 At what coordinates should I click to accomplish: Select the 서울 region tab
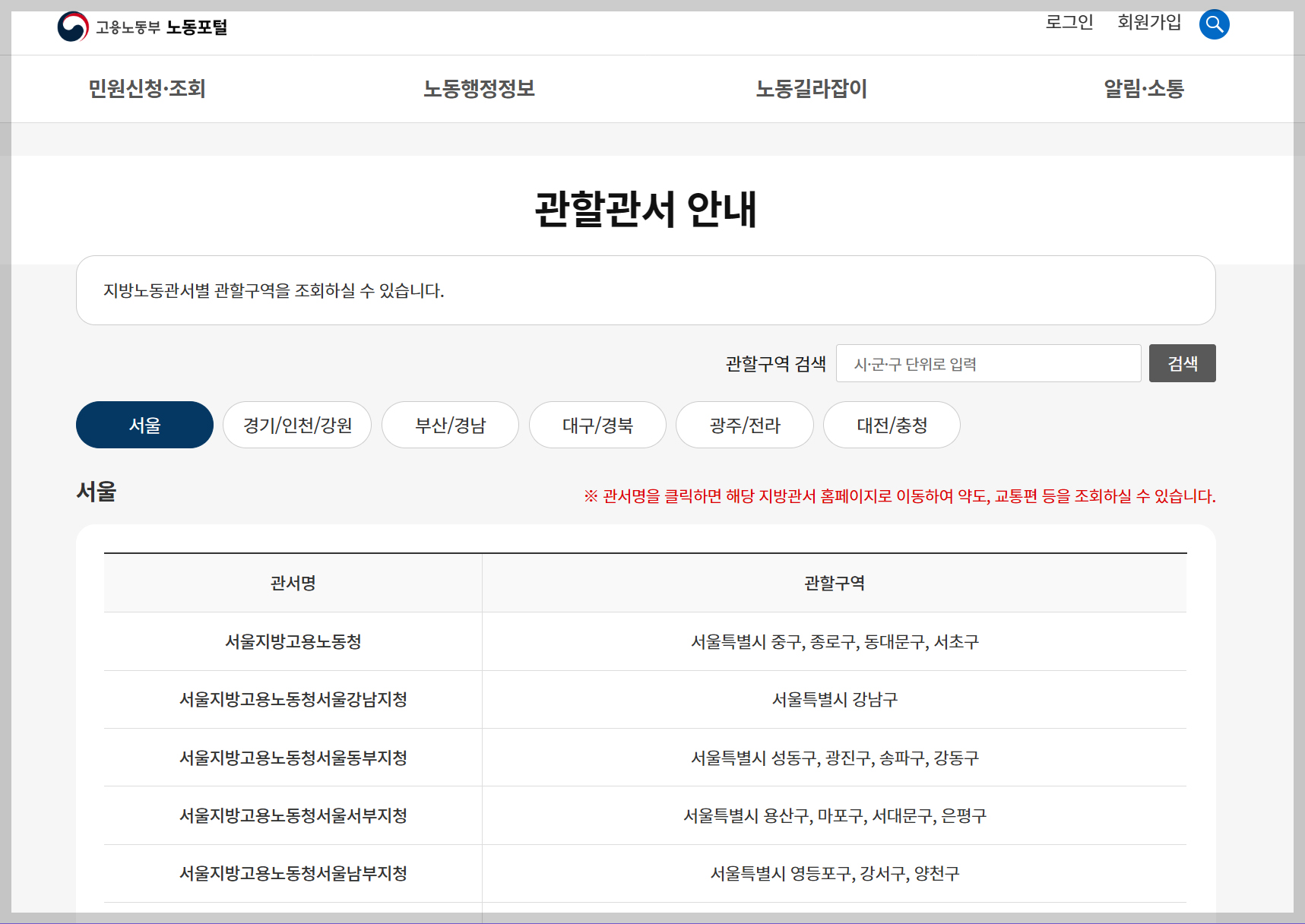click(x=144, y=425)
